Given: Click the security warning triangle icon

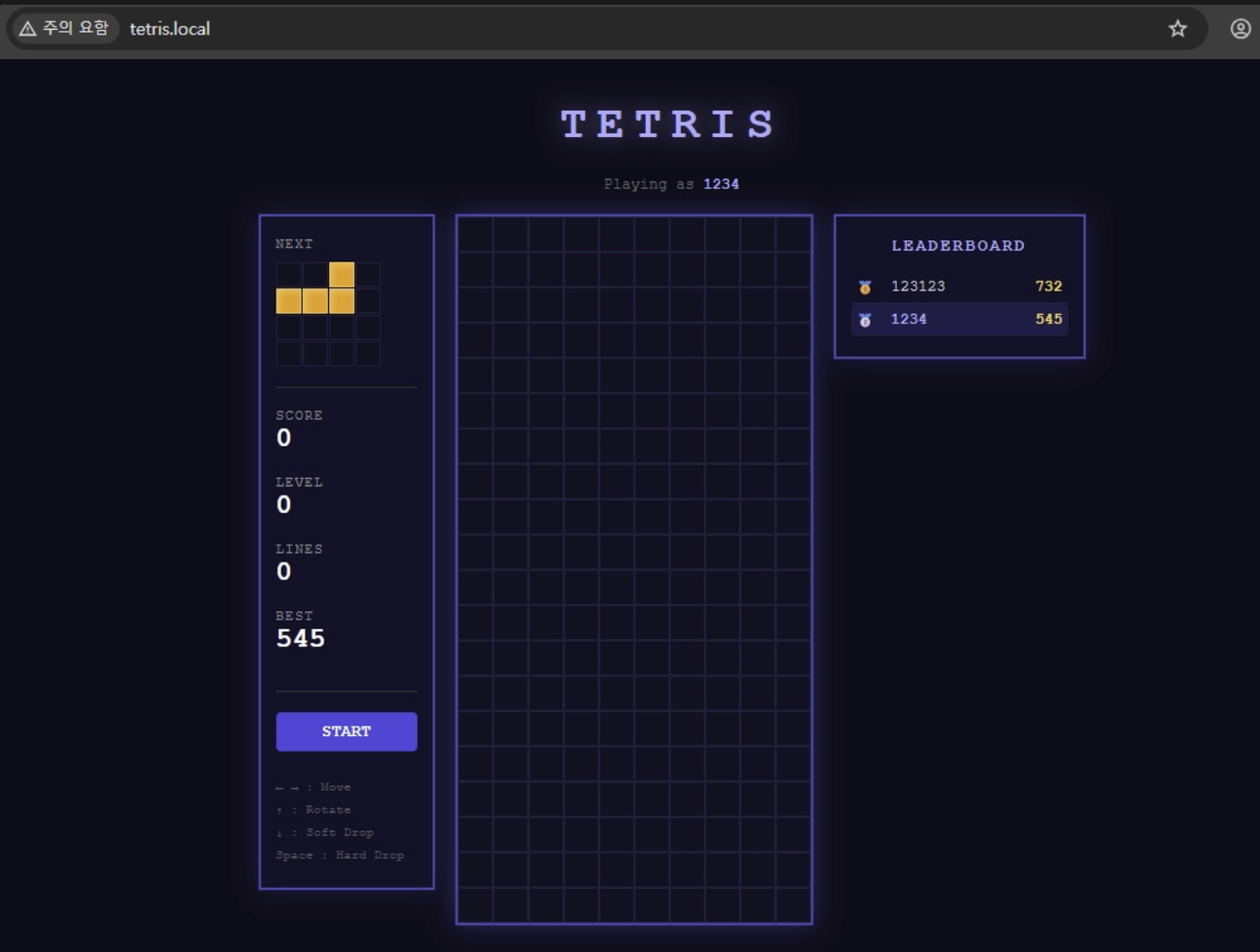Looking at the screenshot, I should coord(28,29).
